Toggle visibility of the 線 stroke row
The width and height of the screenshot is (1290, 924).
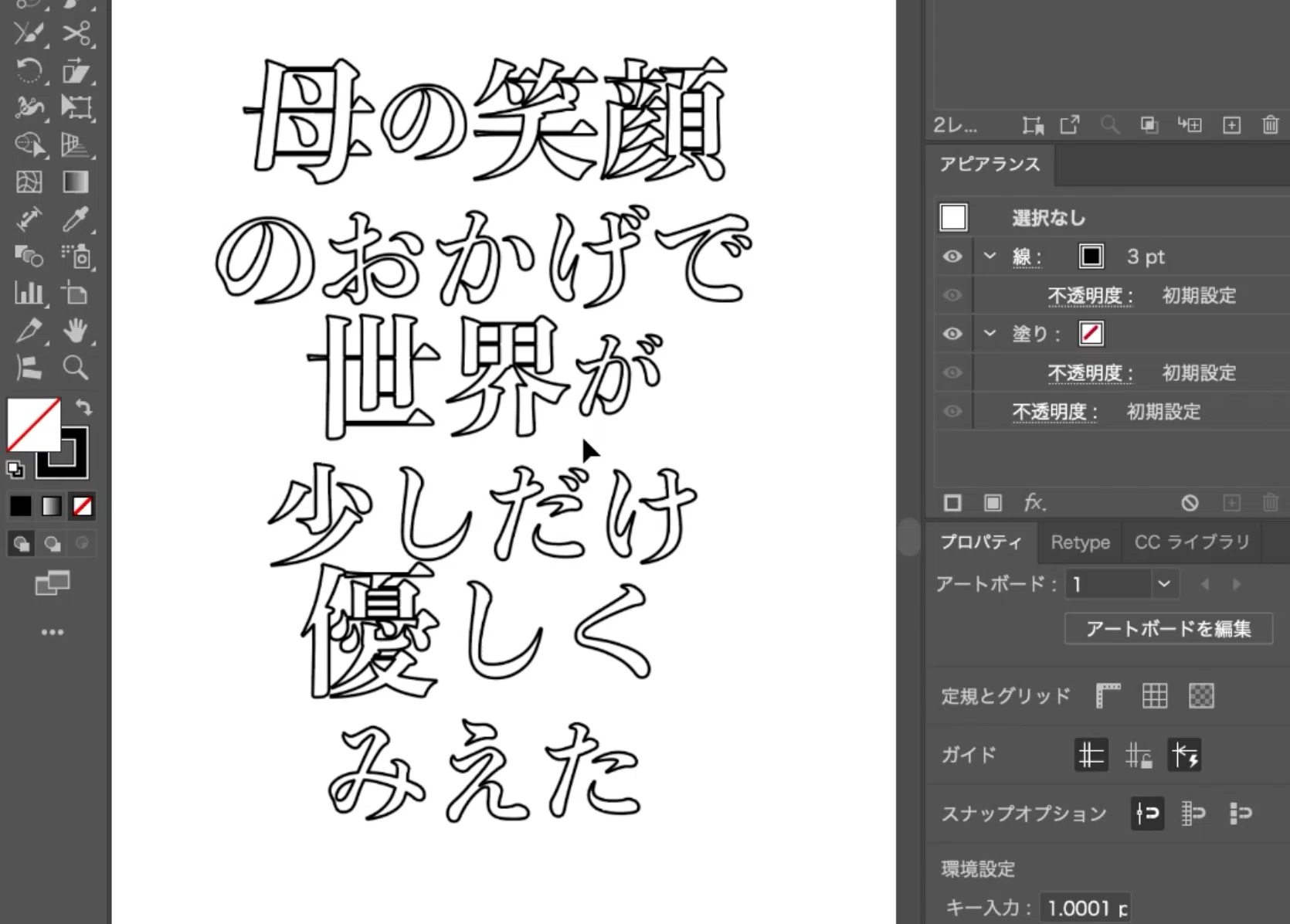click(952, 256)
